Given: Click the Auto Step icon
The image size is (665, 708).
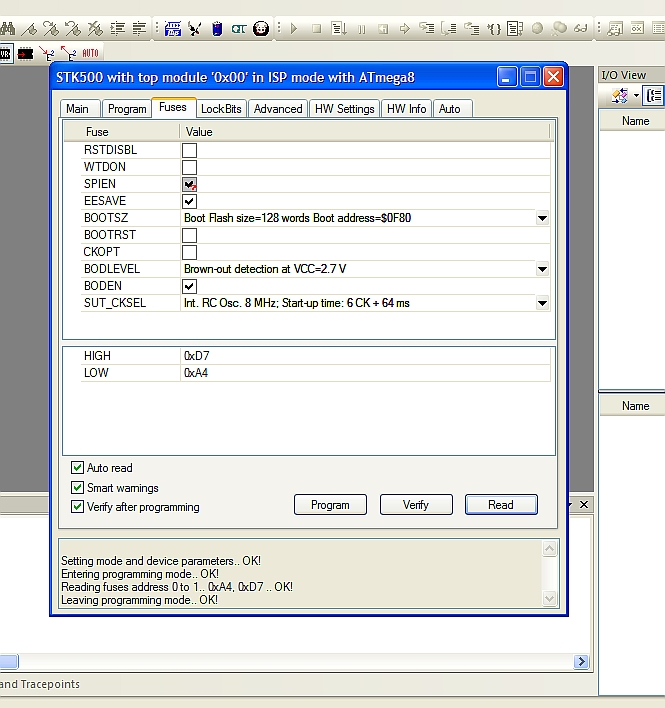Looking at the screenshot, I should pyautogui.click(x=515, y=29).
